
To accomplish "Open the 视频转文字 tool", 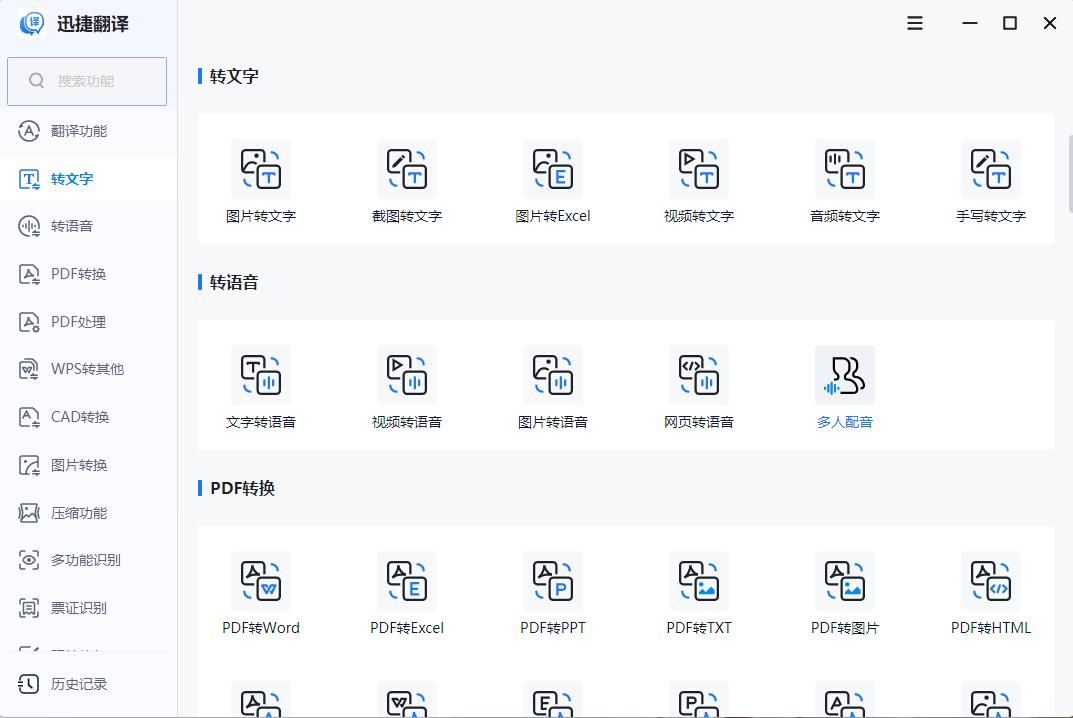I will (699, 182).
